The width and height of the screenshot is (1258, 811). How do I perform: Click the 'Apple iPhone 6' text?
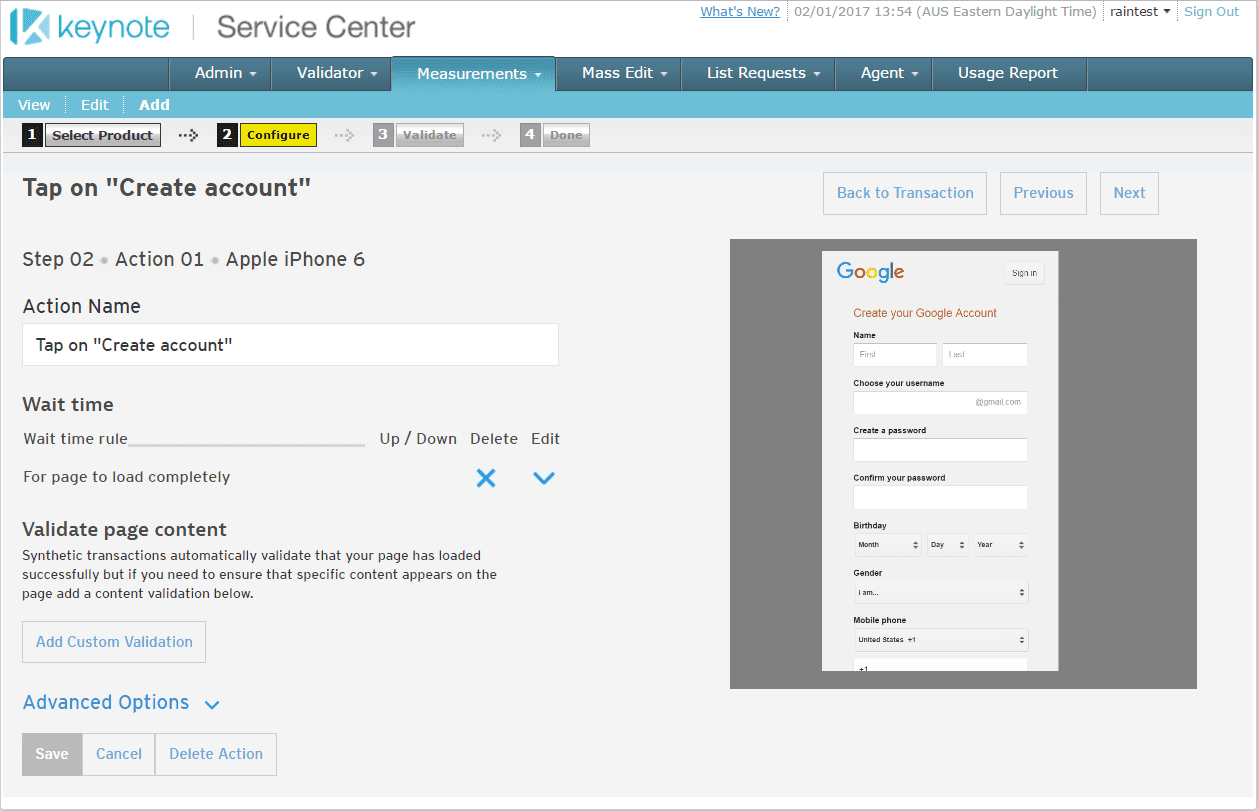(295, 259)
